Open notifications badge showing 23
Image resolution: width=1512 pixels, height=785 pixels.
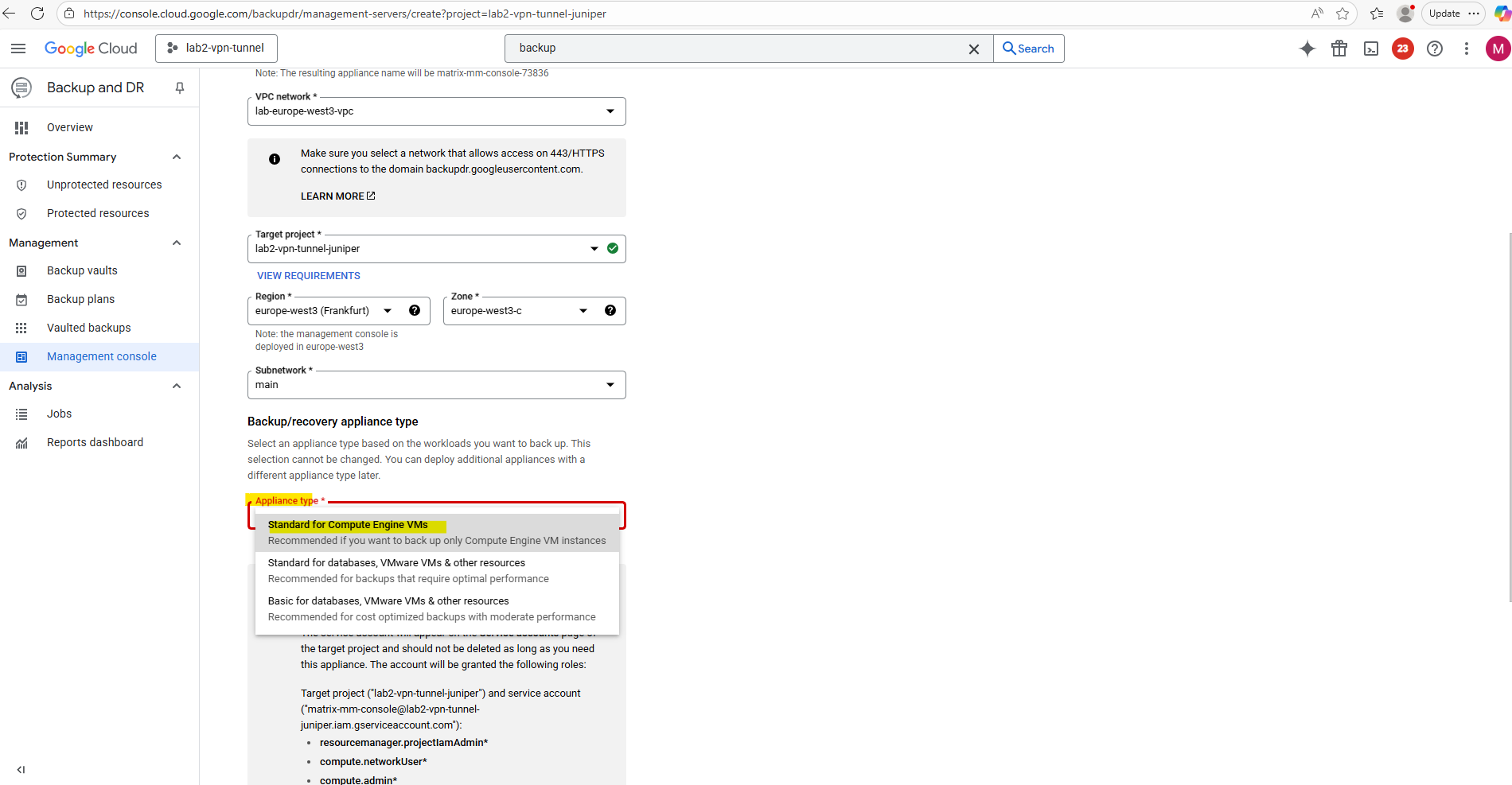(1403, 49)
